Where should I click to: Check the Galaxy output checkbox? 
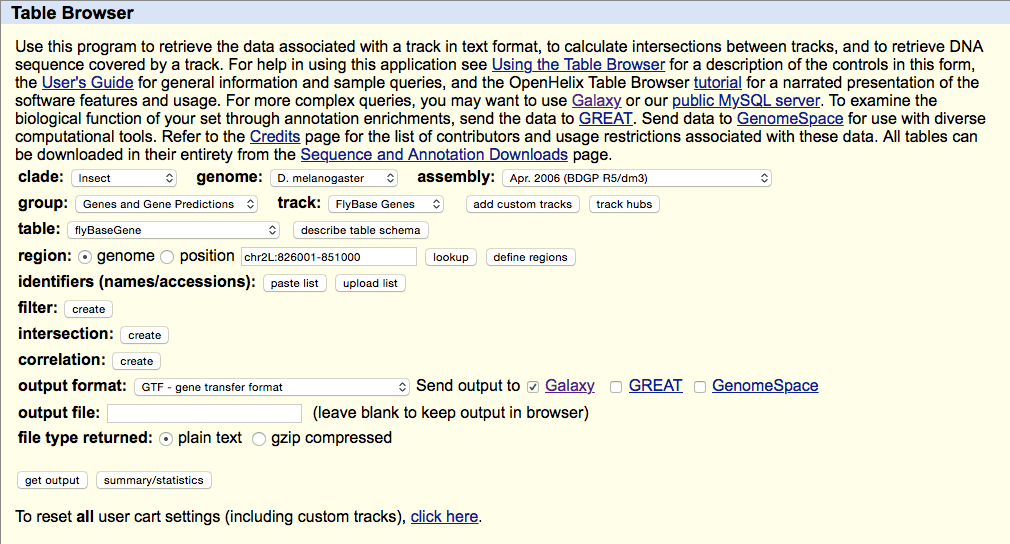(x=533, y=386)
